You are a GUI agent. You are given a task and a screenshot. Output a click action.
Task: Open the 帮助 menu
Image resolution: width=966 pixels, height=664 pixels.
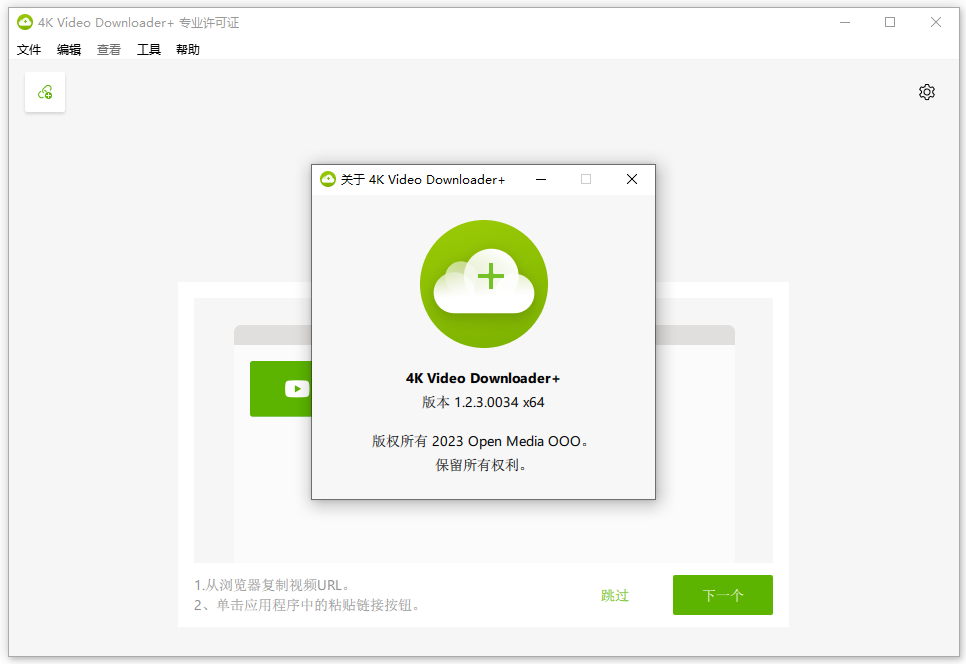(188, 49)
